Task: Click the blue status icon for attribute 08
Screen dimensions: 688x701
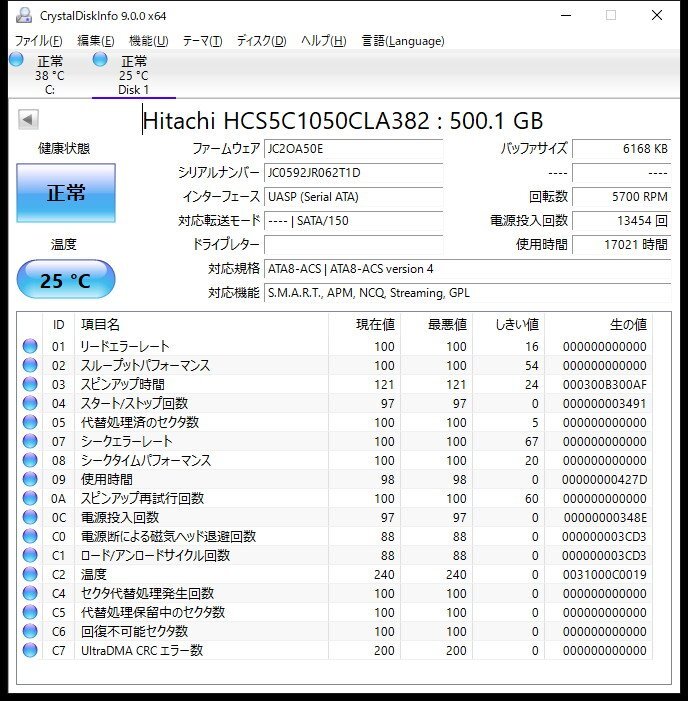Action: point(30,460)
